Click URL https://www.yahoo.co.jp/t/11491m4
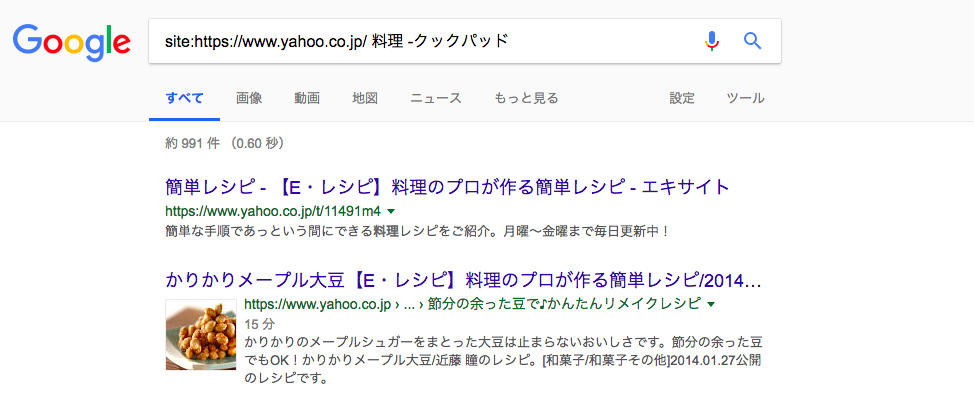This screenshot has height=403, width=974. pyautogui.click(x=273, y=211)
